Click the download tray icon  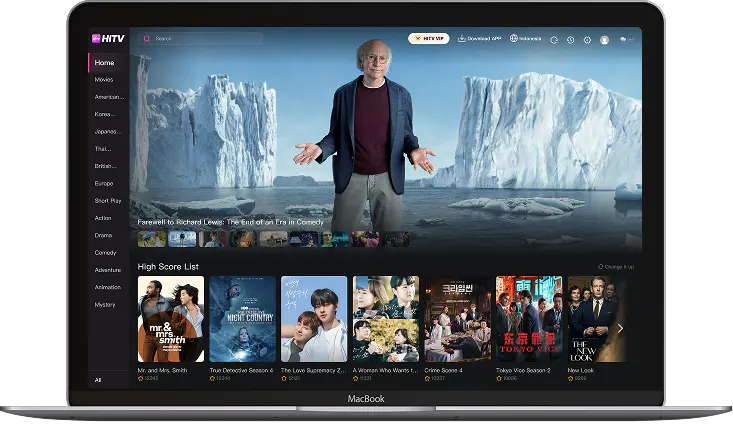pyautogui.click(x=461, y=38)
